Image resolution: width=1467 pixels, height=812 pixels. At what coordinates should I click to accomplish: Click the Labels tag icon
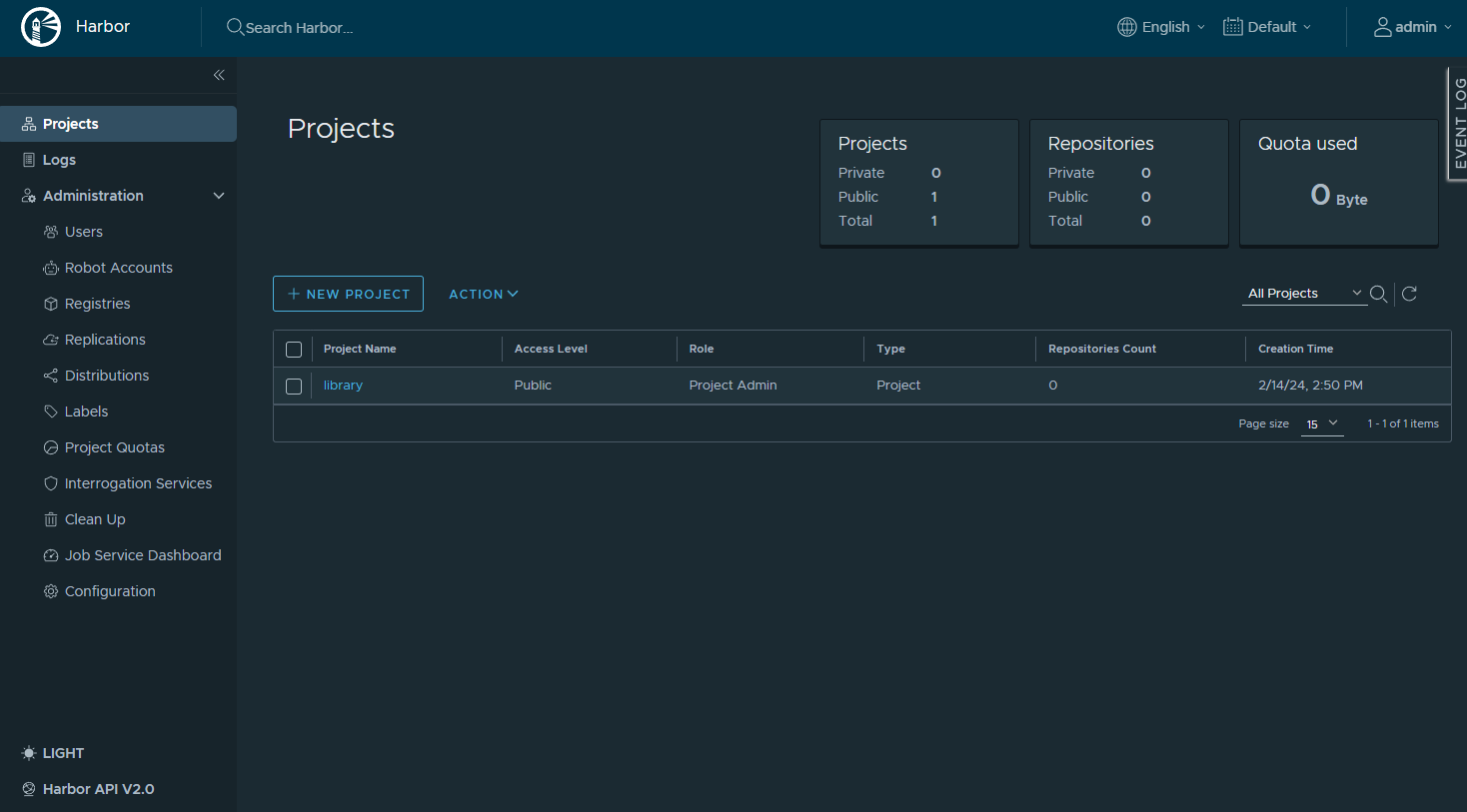51,411
